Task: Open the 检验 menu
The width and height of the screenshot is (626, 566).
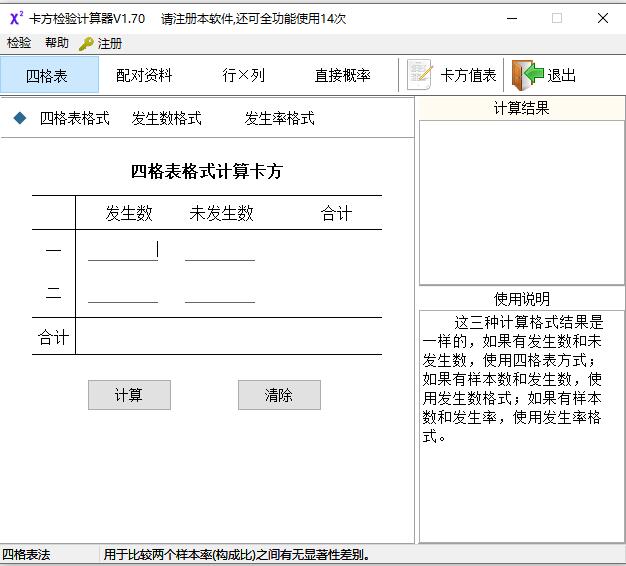Action: [x=19, y=43]
